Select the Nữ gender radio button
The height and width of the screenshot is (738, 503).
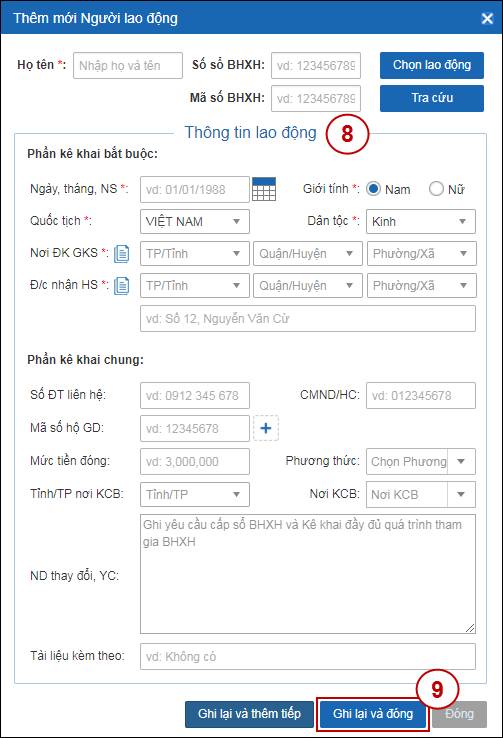[x=436, y=189]
